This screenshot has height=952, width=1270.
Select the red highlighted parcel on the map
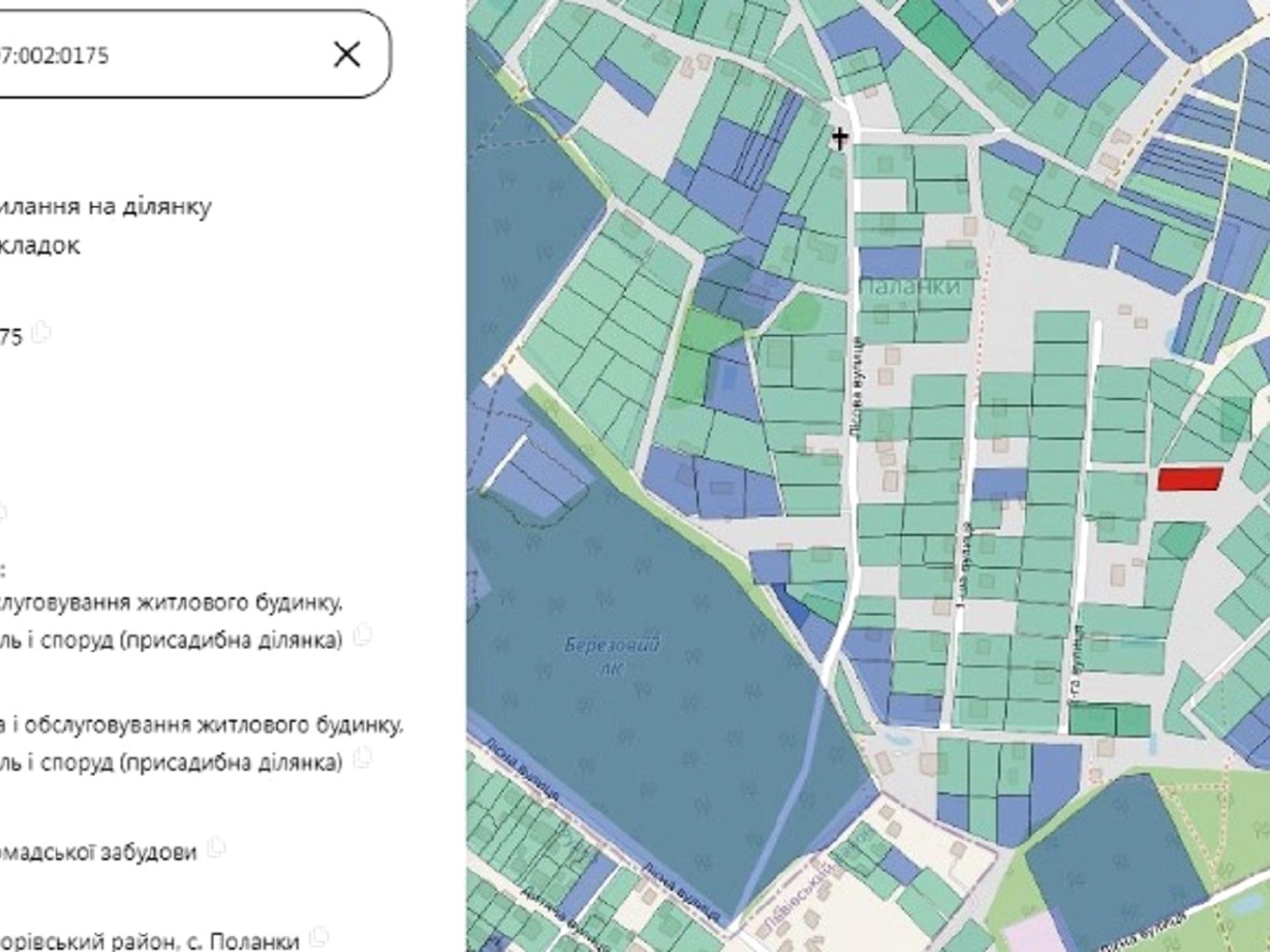[1189, 479]
